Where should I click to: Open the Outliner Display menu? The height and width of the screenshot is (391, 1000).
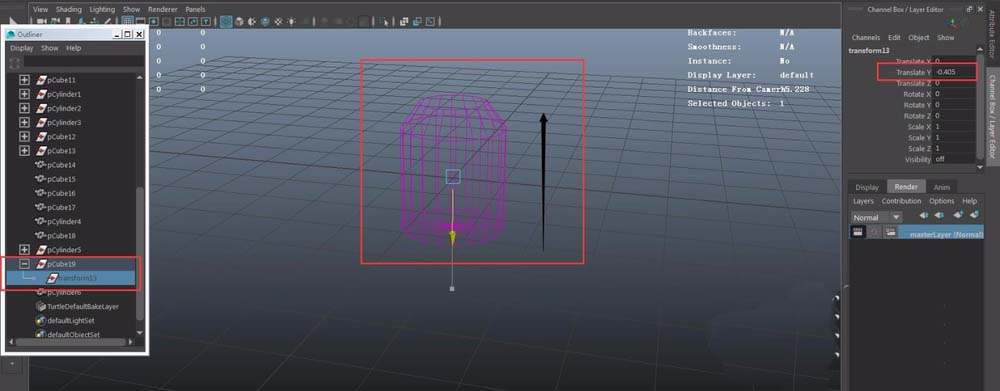tap(22, 48)
